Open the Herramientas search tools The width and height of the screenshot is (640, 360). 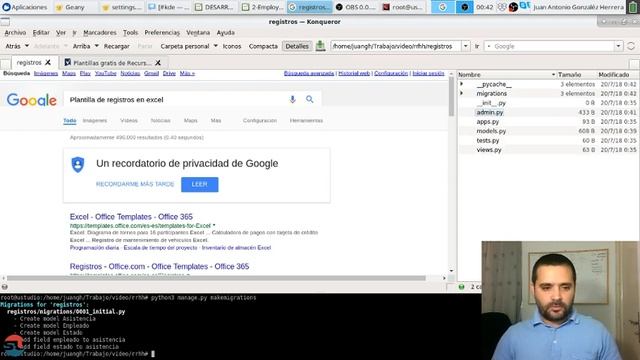(306, 121)
